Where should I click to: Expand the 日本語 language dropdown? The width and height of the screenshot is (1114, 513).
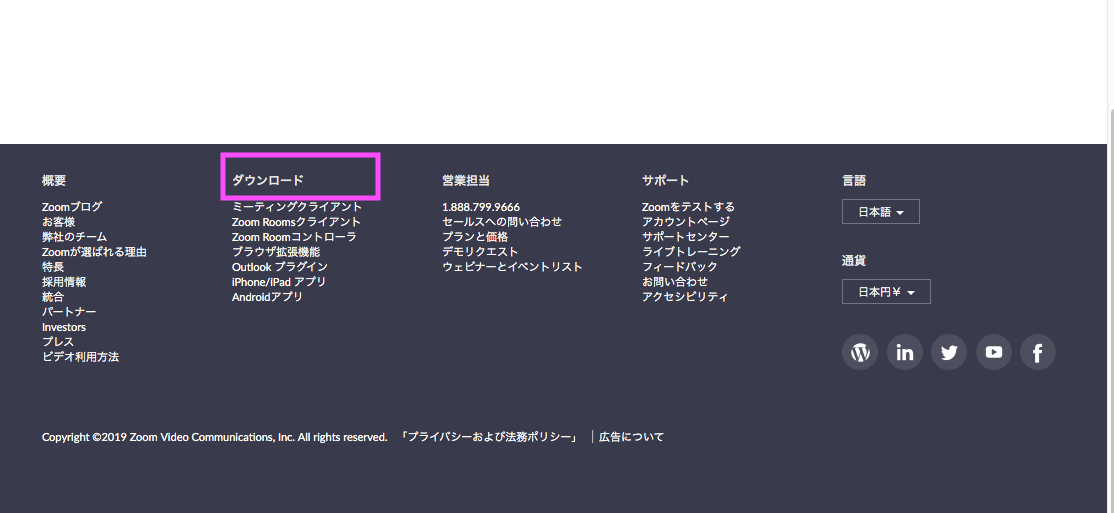[x=880, y=212]
